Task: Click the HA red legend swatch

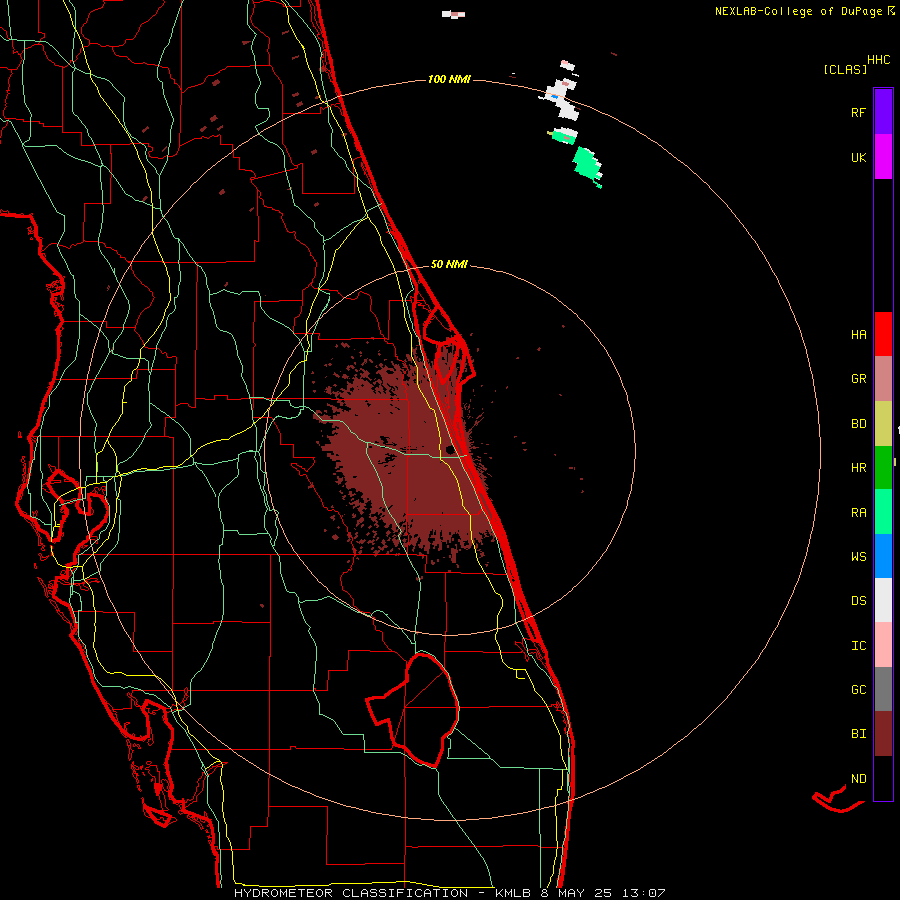Action: pos(883,334)
